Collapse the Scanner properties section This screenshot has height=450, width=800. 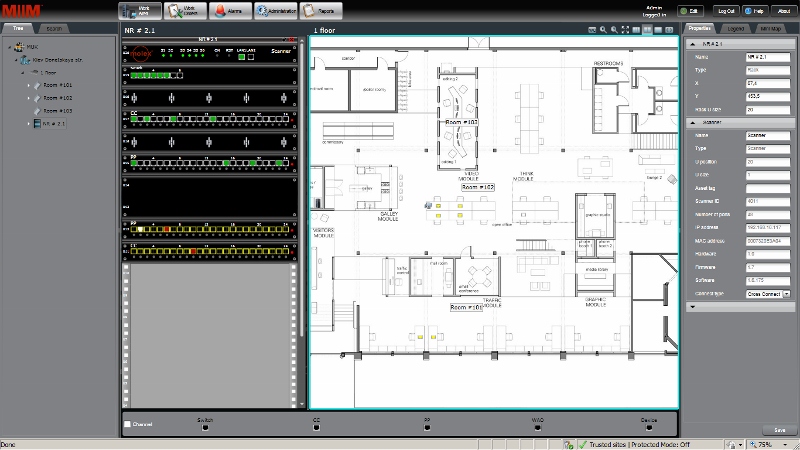coord(693,122)
